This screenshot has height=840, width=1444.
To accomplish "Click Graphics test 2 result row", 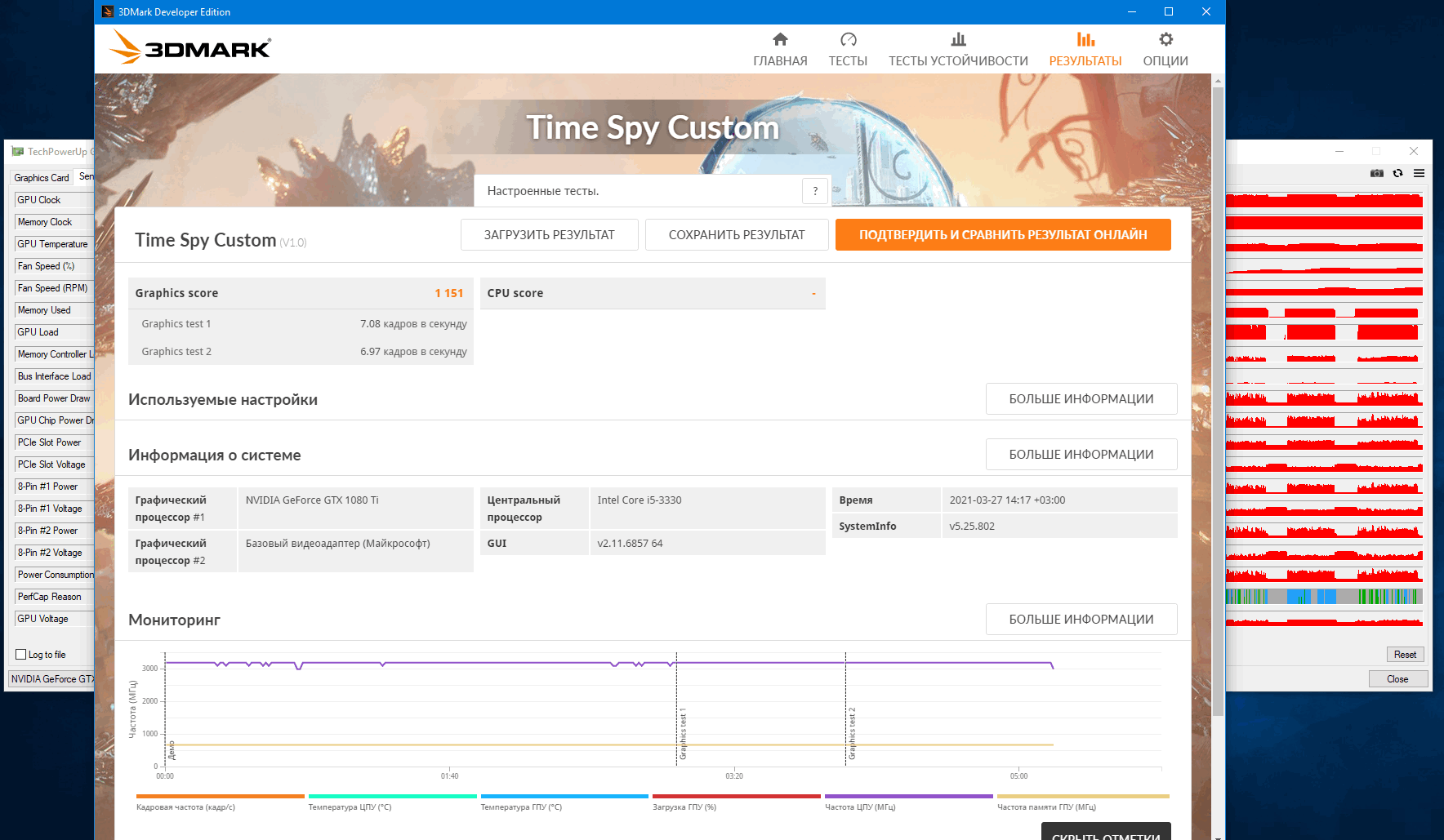I will point(301,352).
